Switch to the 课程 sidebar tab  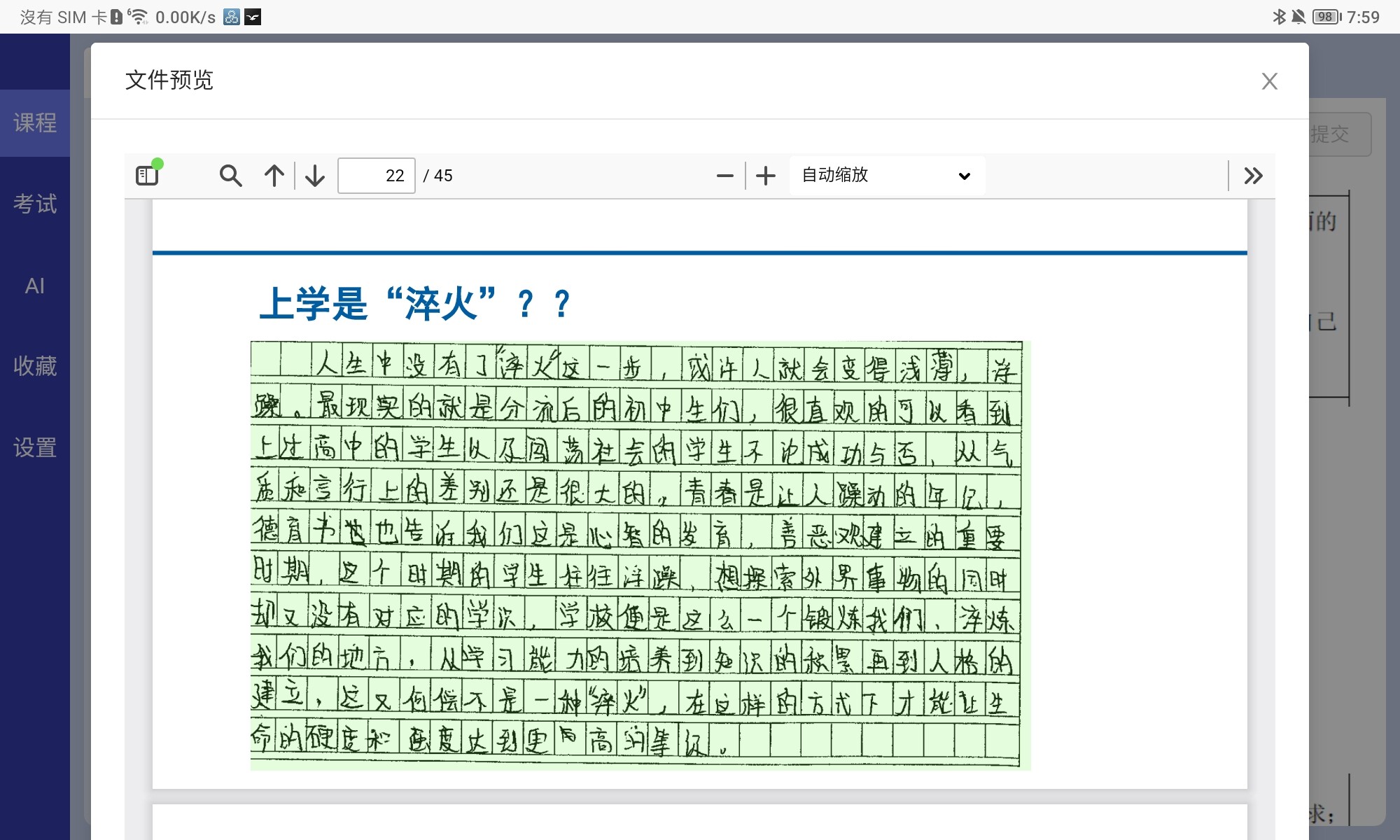(x=35, y=123)
